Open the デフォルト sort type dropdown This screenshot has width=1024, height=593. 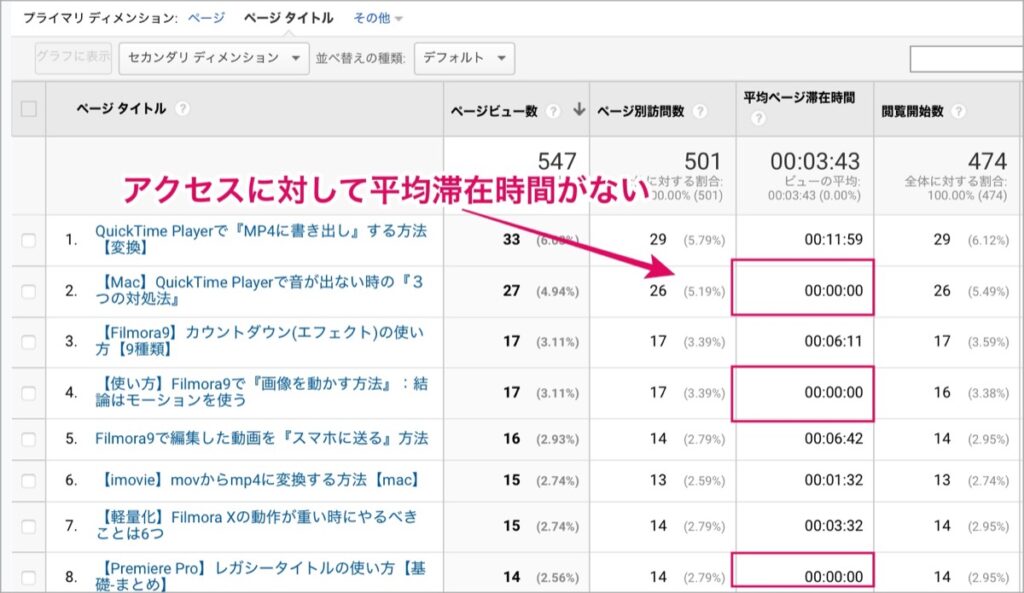(x=464, y=58)
